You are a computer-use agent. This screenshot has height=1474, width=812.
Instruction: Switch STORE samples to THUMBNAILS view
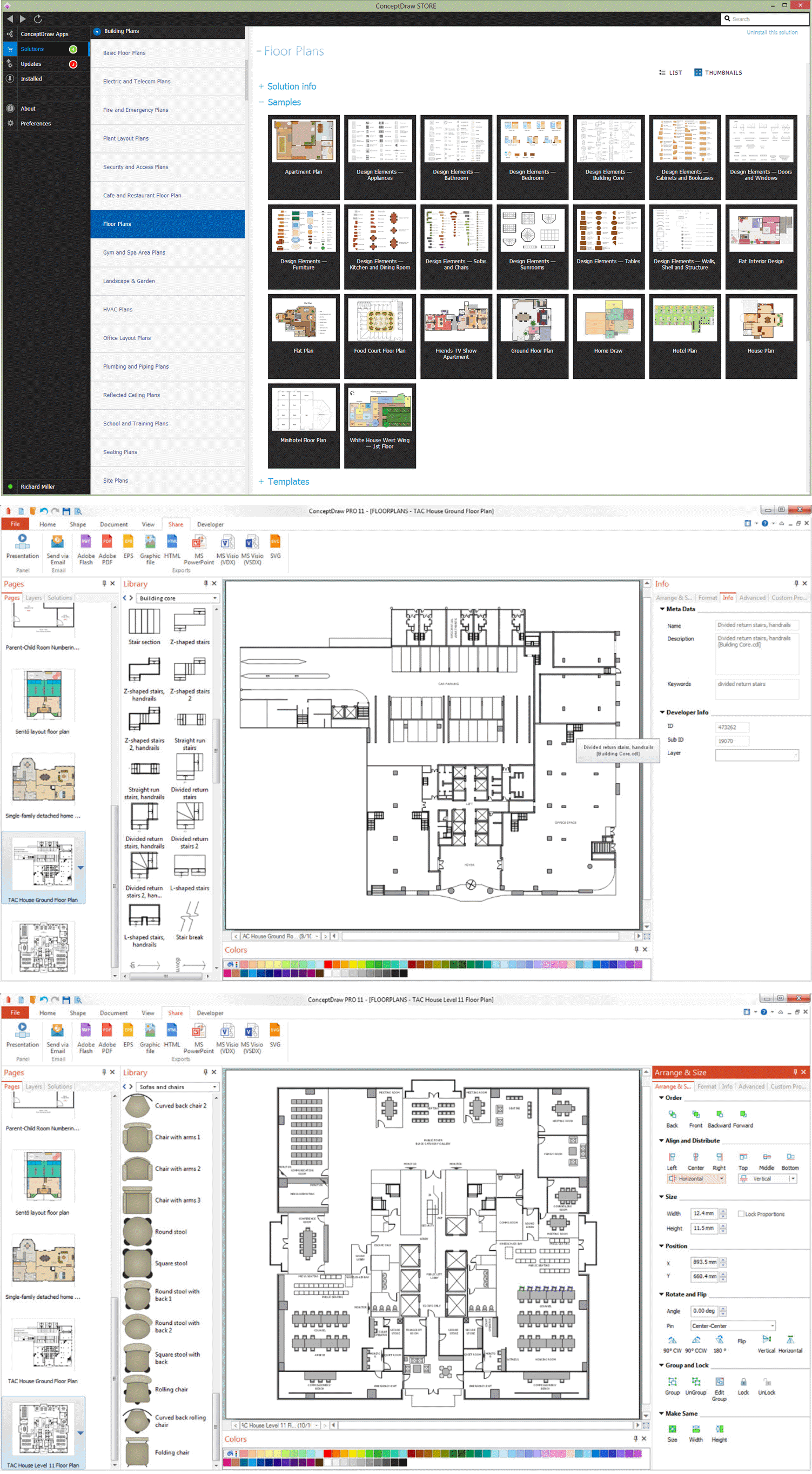[718, 72]
